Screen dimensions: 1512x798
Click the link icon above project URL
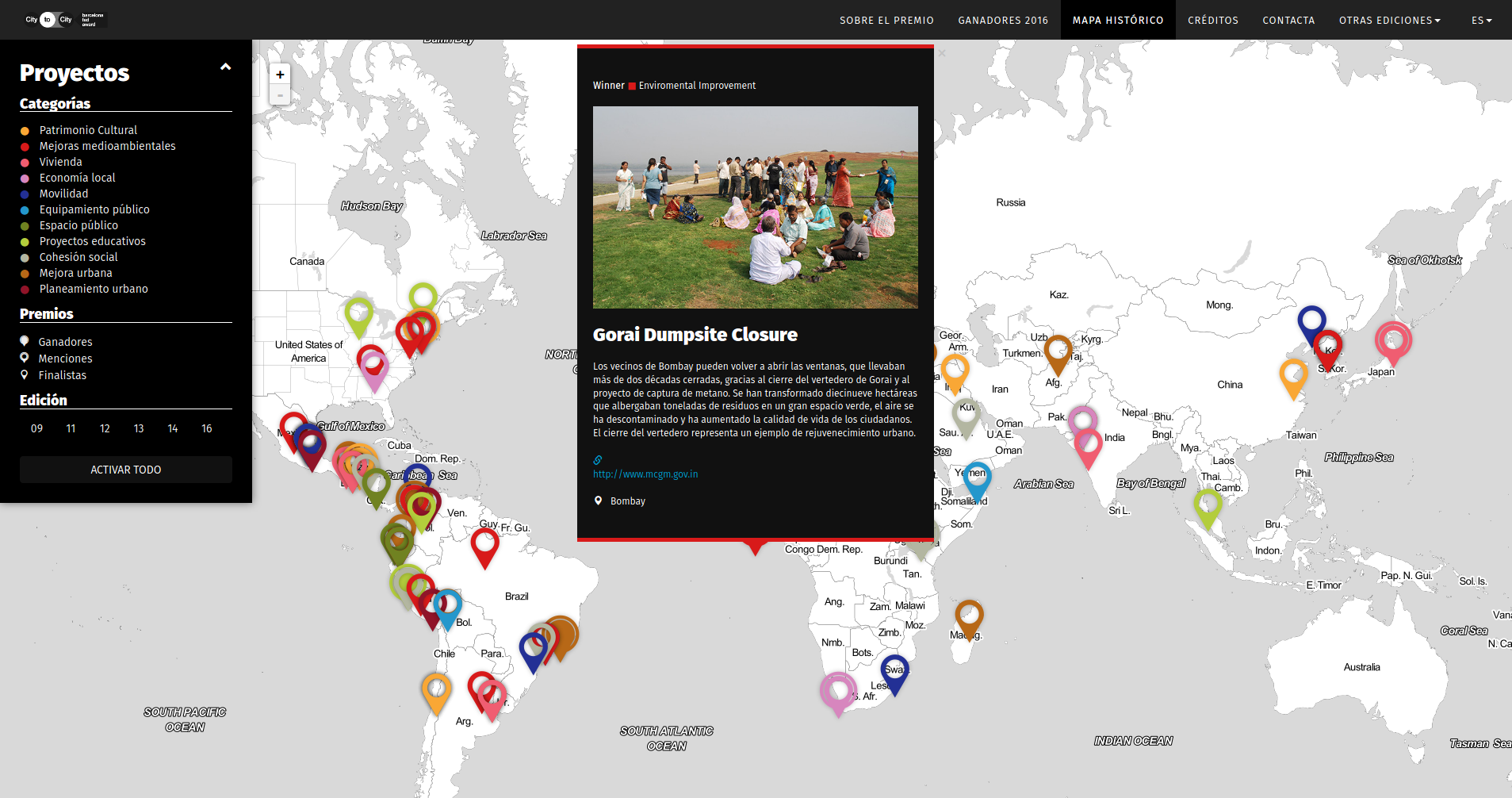tap(598, 459)
